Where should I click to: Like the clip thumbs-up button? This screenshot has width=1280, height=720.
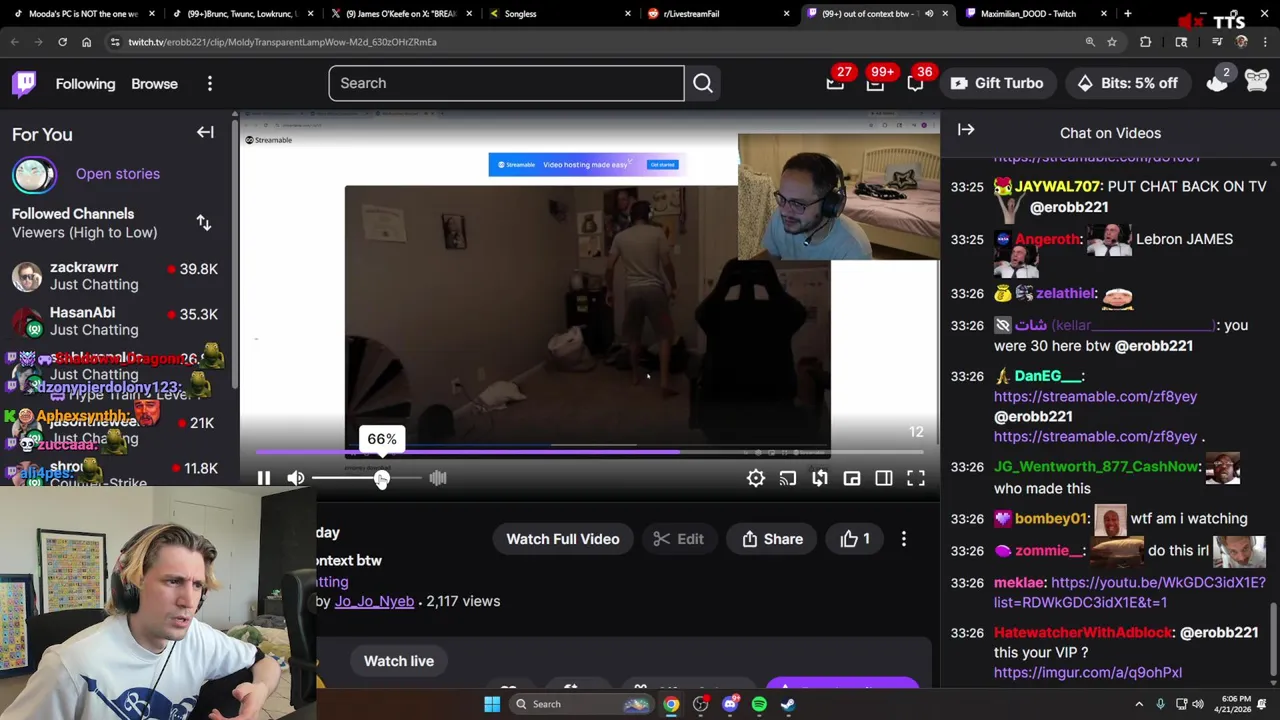855,539
